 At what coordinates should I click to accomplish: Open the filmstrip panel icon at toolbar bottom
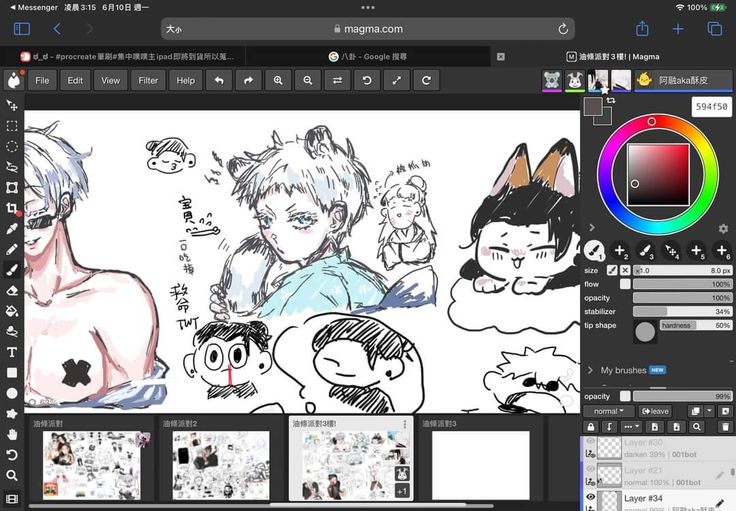(12, 498)
